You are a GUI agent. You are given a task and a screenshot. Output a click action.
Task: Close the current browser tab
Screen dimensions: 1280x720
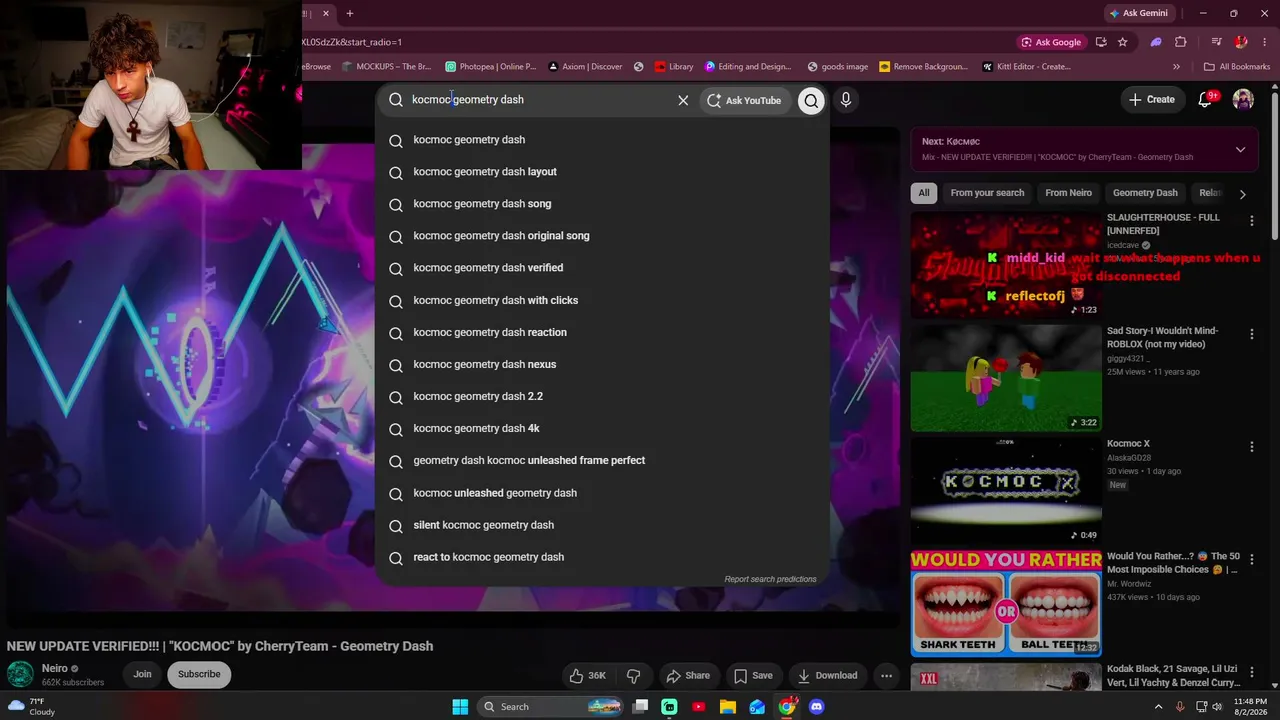(325, 13)
